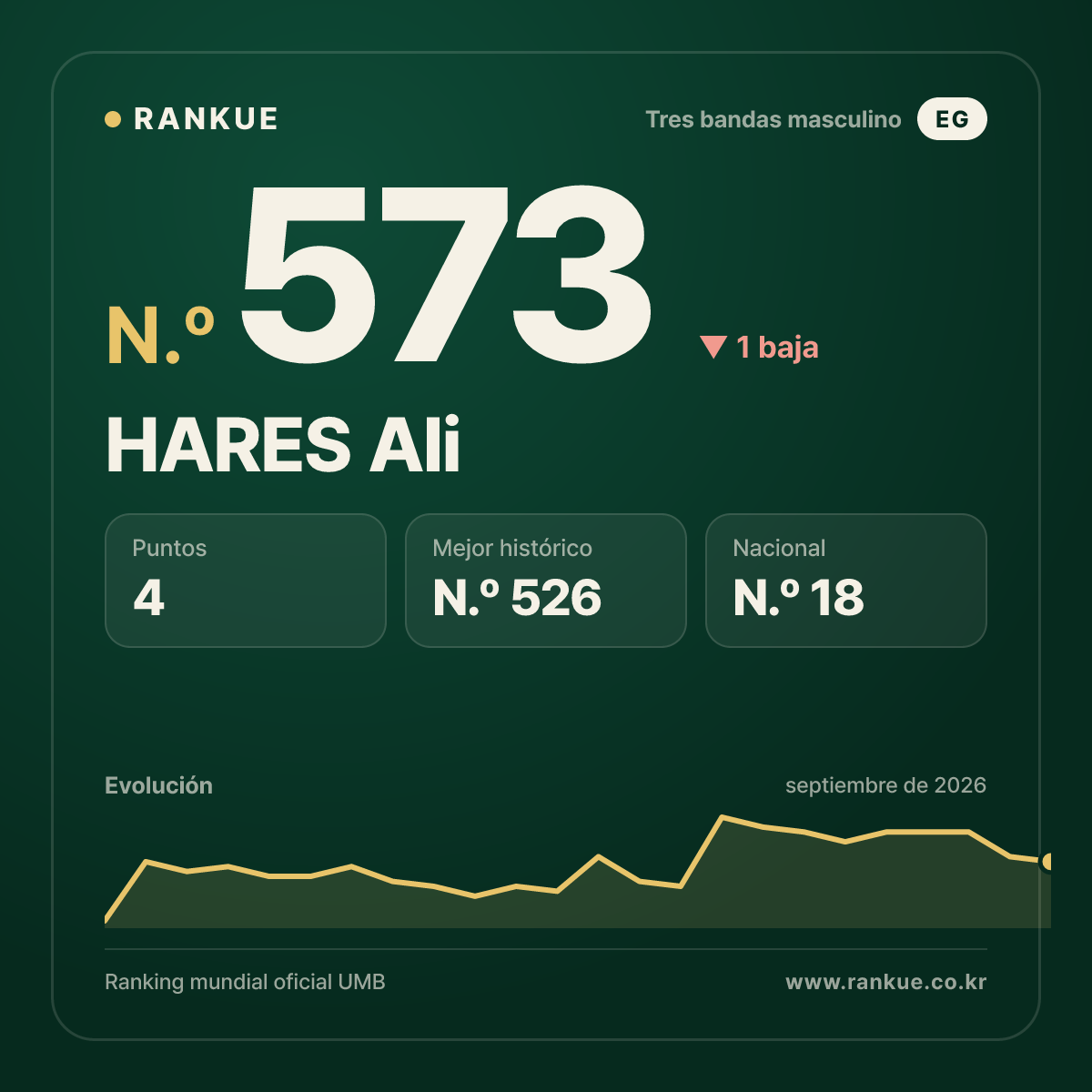Click the RANKUE logo text
Screen dimensions: 1092x1092
206,119
